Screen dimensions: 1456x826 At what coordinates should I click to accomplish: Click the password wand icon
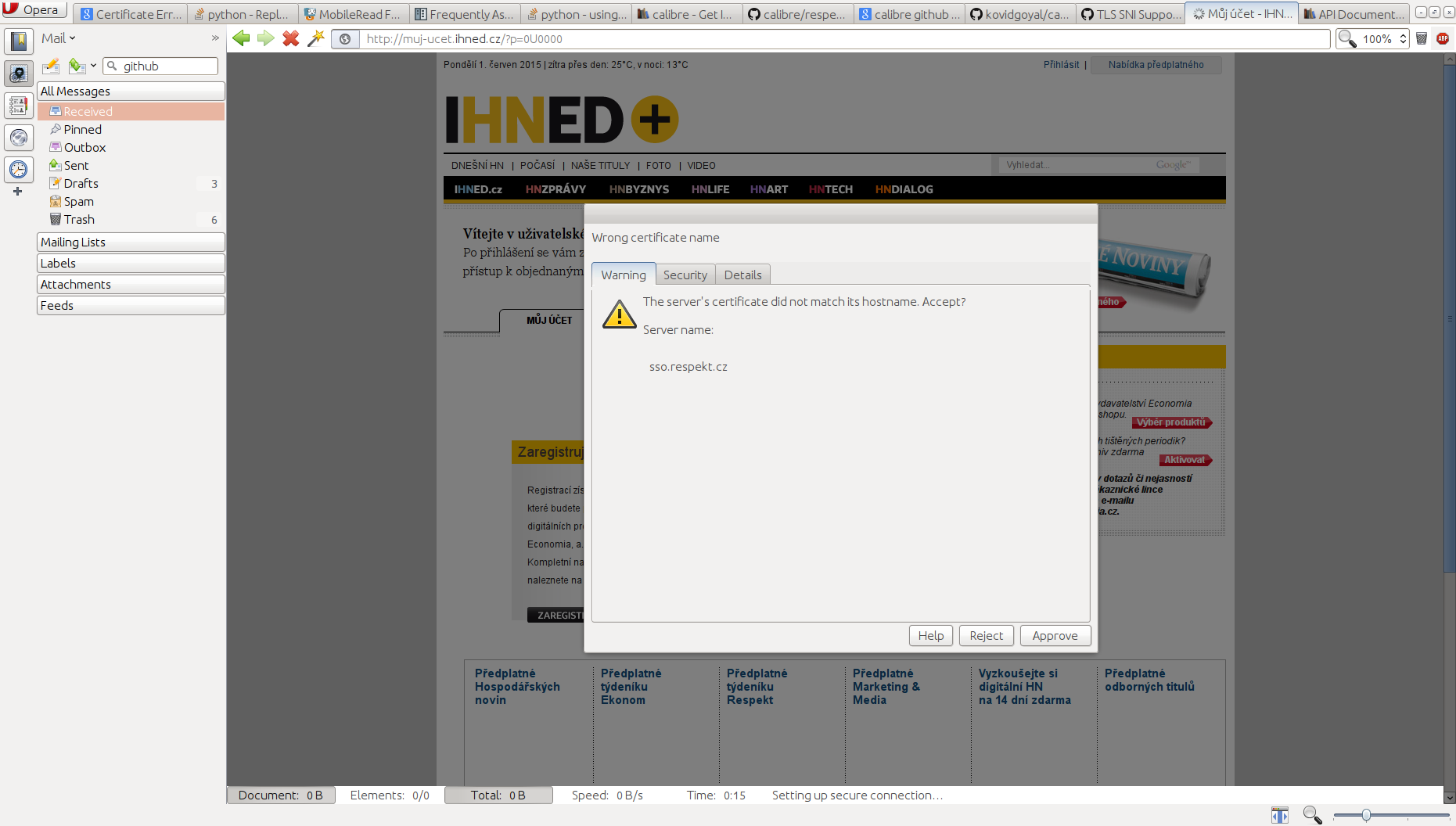tap(316, 38)
